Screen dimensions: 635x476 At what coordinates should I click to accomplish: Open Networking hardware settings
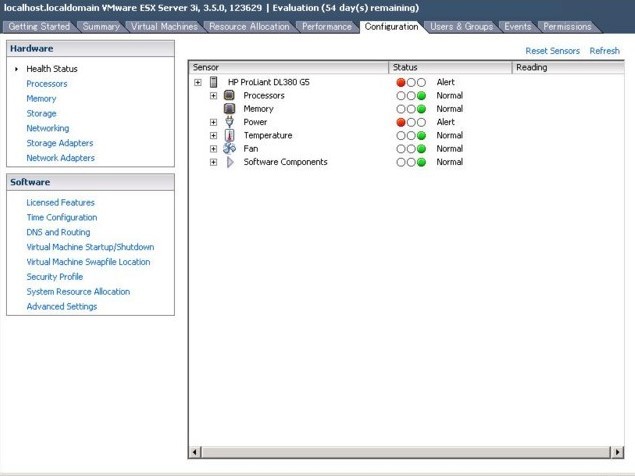(x=48, y=128)
